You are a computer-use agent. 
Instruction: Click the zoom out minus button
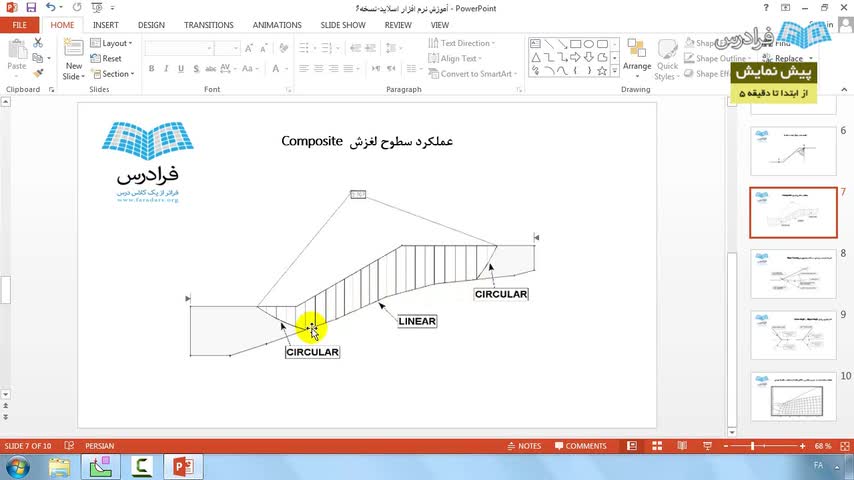tap(726, 446)
